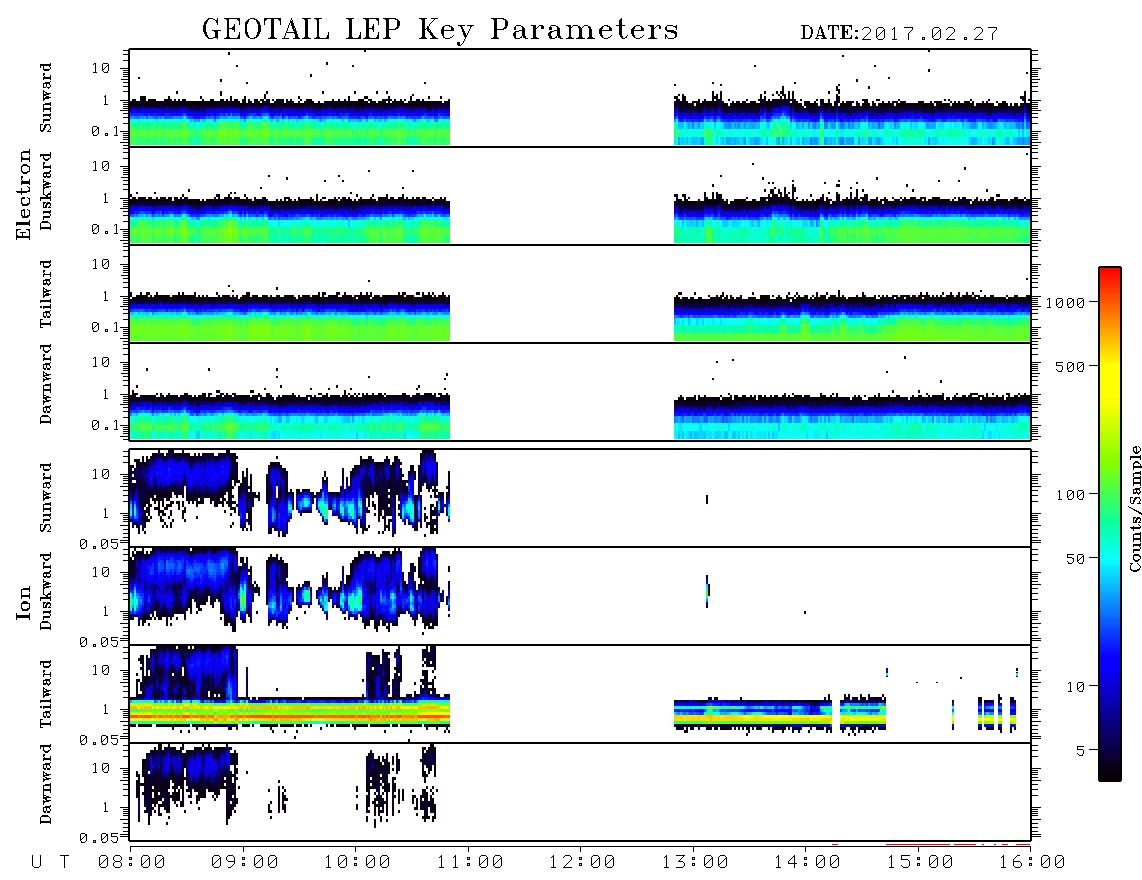
Task: Click the 10 value on the color bar
Action: pos(1075,687)
